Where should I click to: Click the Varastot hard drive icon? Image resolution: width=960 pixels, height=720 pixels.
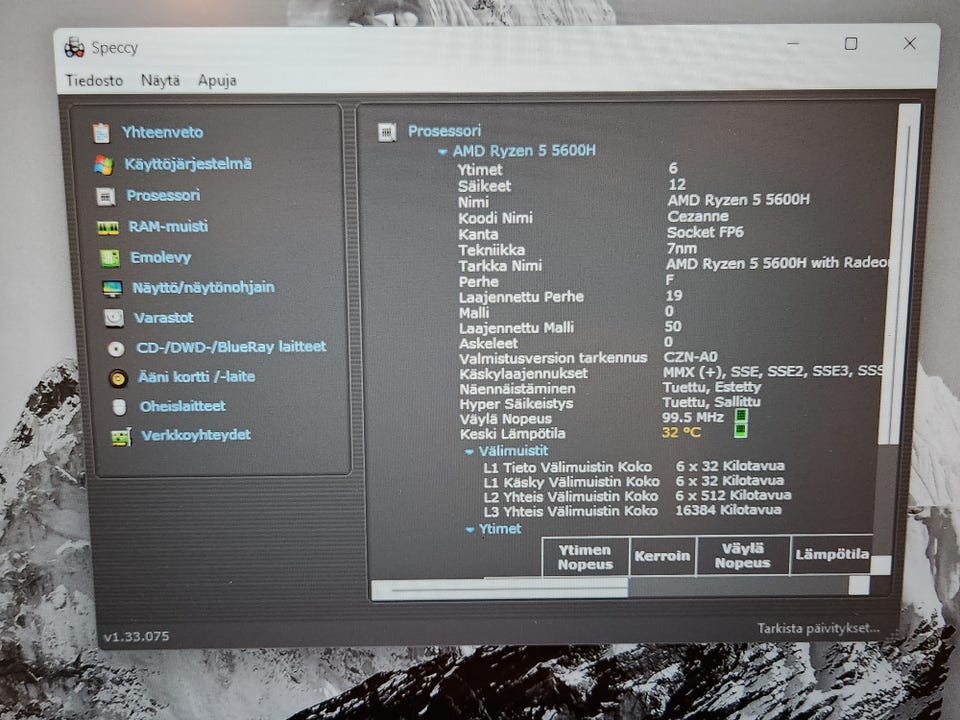pos(114,318)
